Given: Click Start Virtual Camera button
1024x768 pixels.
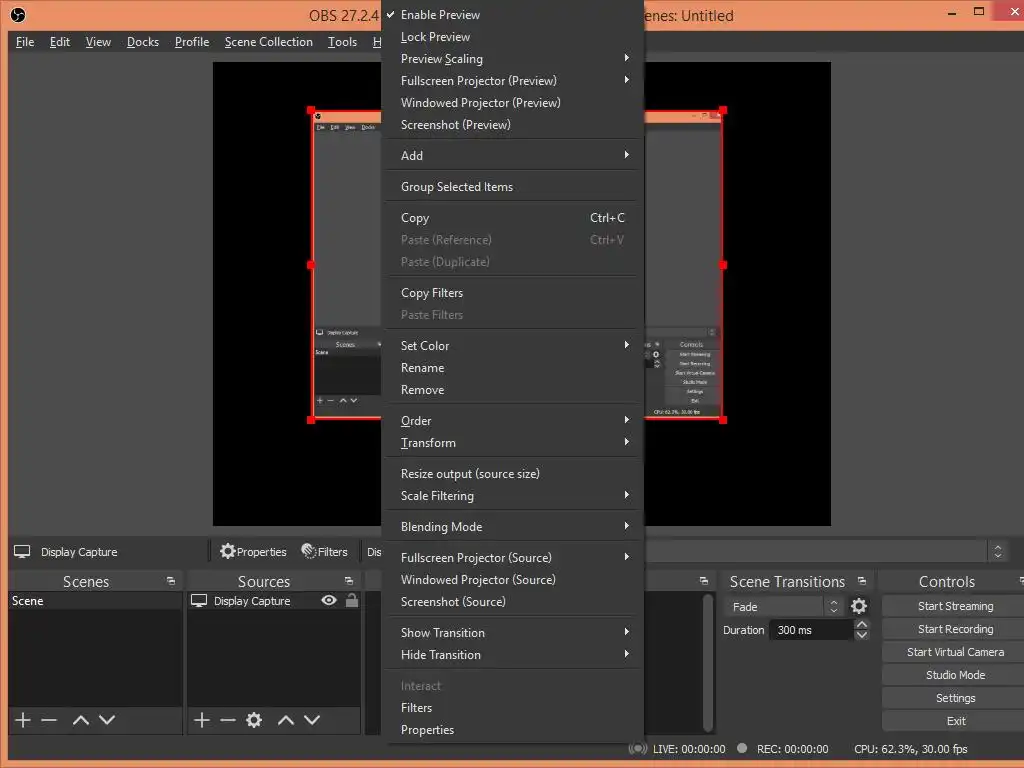Looking at the screenshot, I should (x=955, y=652).
